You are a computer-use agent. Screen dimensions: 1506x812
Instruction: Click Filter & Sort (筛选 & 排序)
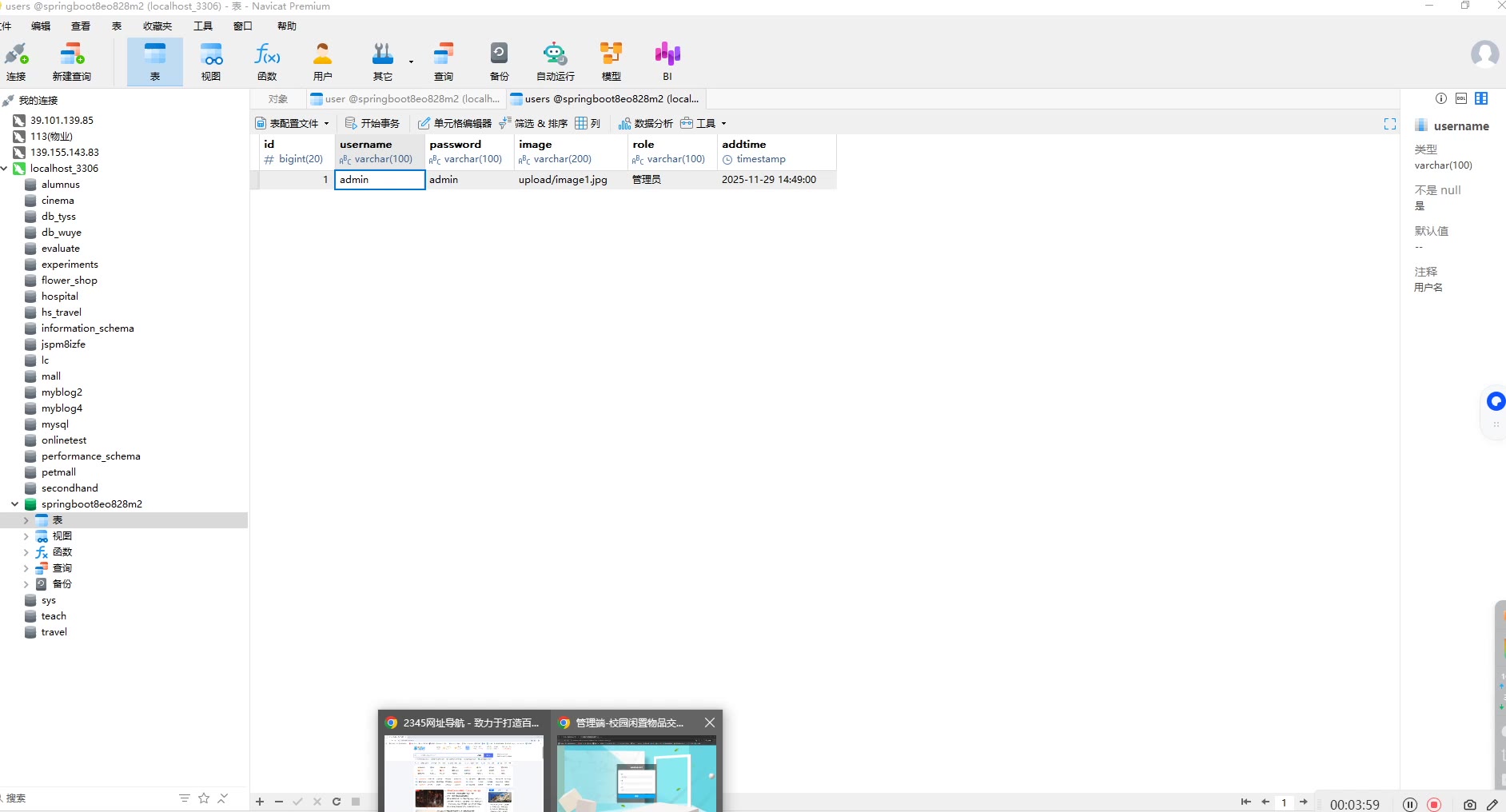(x=533, y=123)
